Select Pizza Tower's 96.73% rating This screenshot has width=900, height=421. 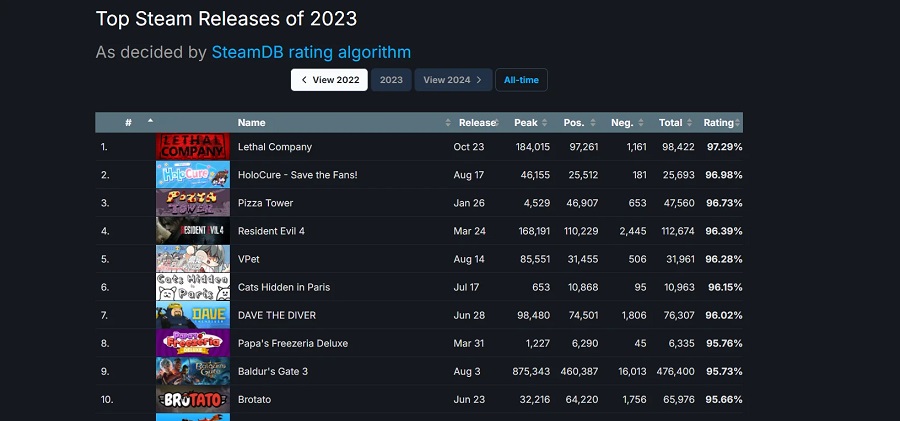[724, 203]
